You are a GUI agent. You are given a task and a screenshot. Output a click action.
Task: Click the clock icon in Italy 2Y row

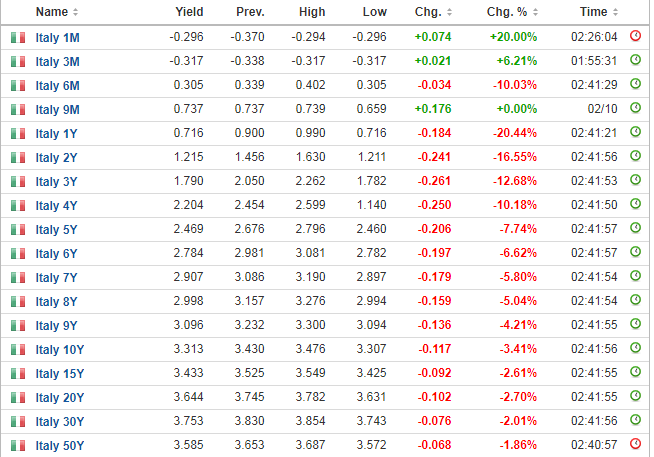[635, 156]
